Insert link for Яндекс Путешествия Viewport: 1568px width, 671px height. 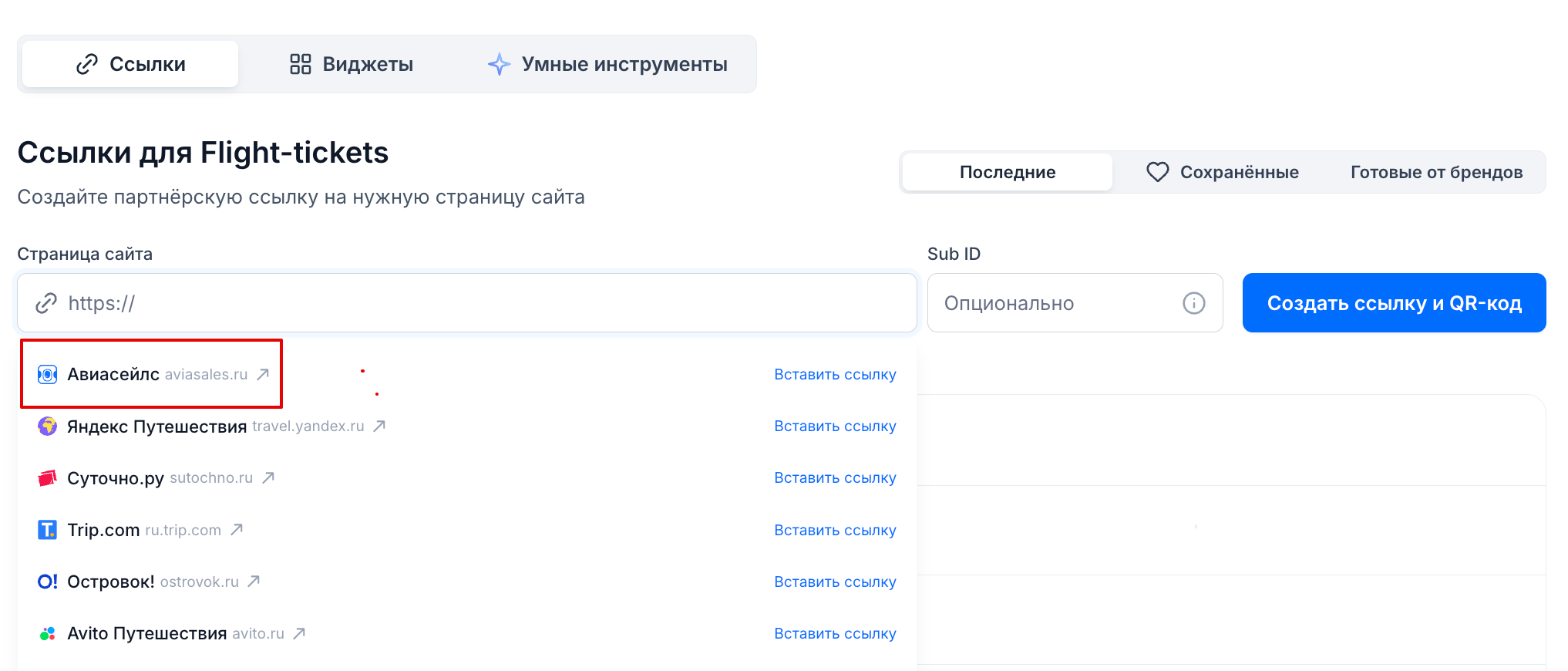(x=835, y=426)
